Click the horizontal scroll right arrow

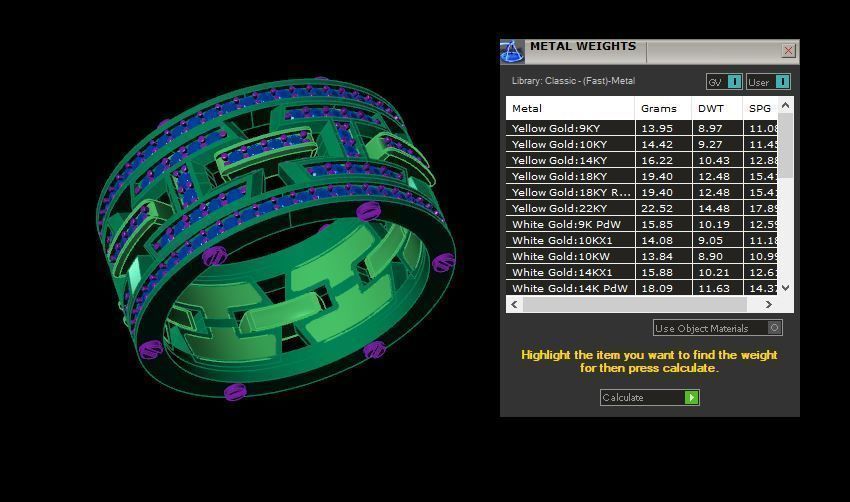coord(769,305)
